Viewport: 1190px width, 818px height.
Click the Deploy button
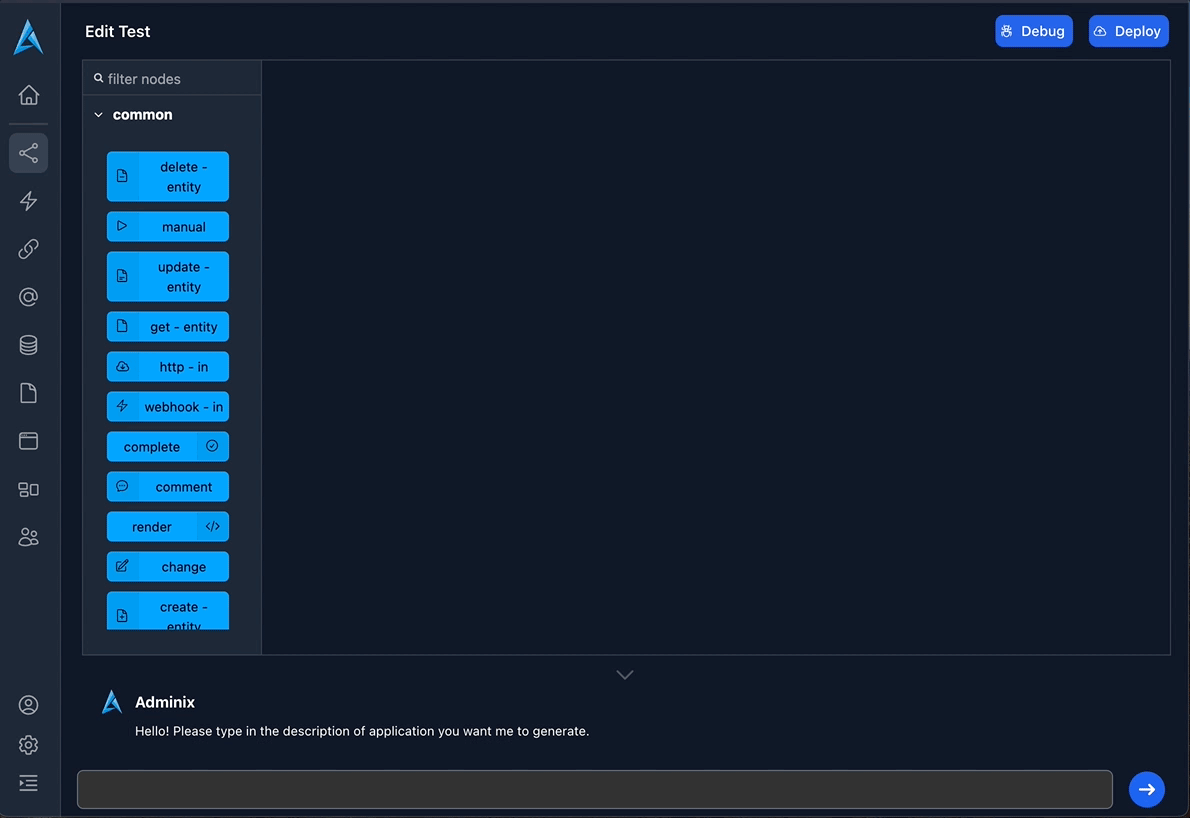click(x=1128, y=31)
